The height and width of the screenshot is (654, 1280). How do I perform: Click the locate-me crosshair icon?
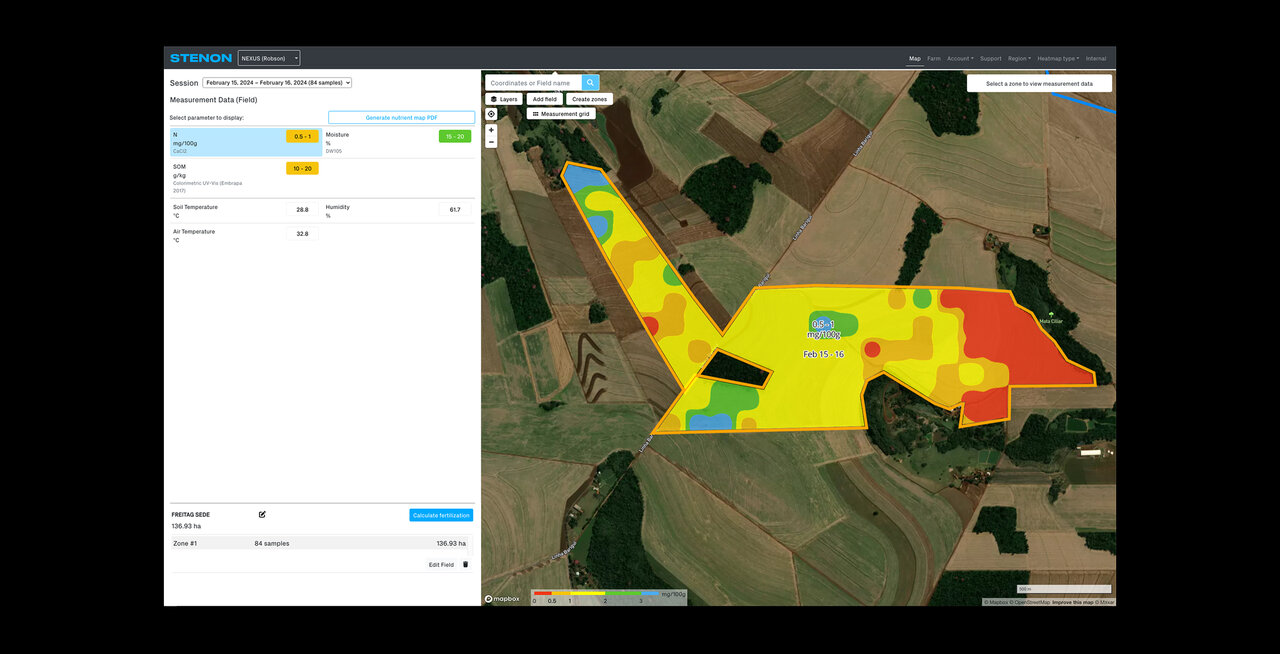pos(491,114)
